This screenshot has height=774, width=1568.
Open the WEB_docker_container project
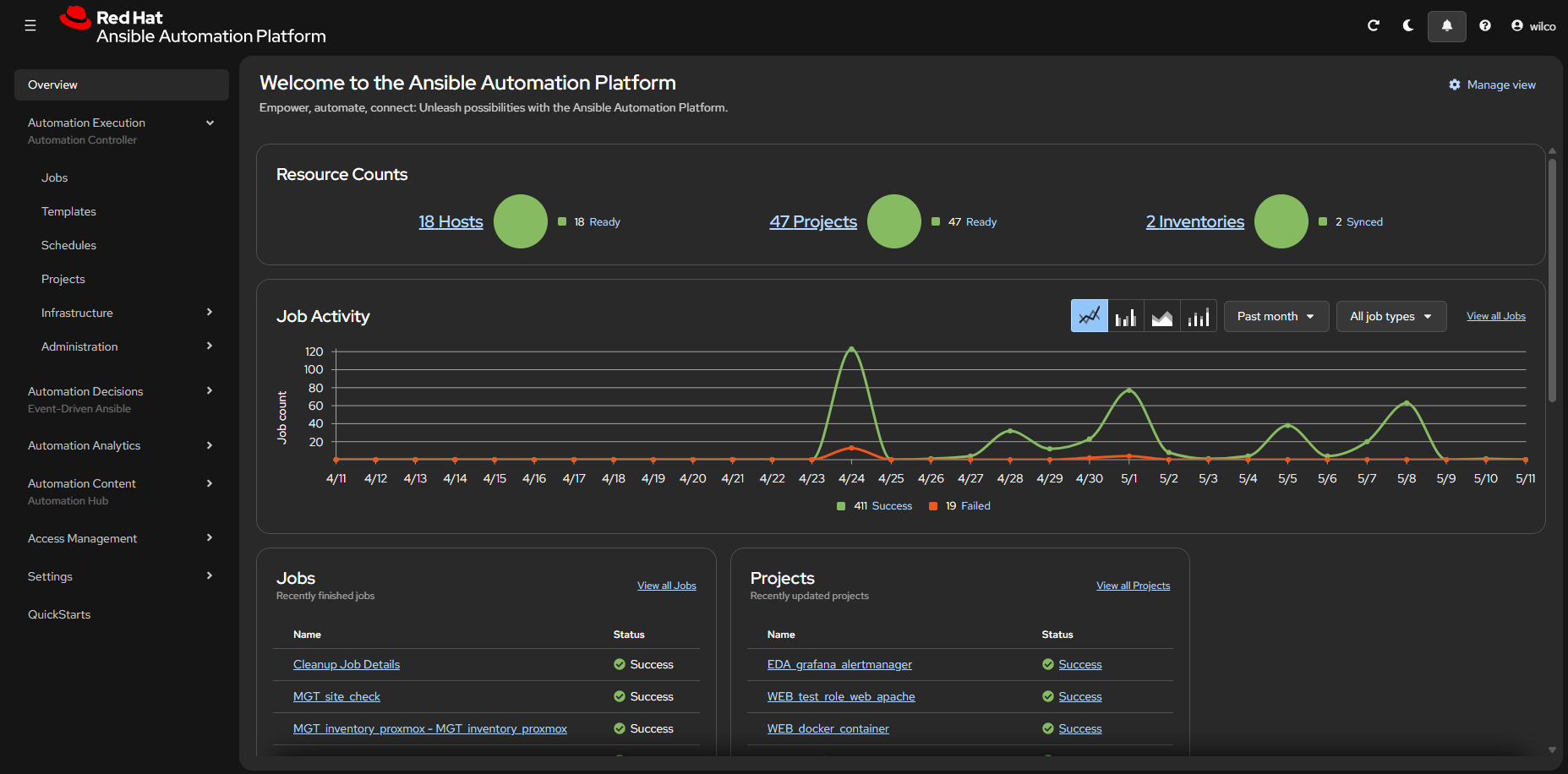(828, 728)
